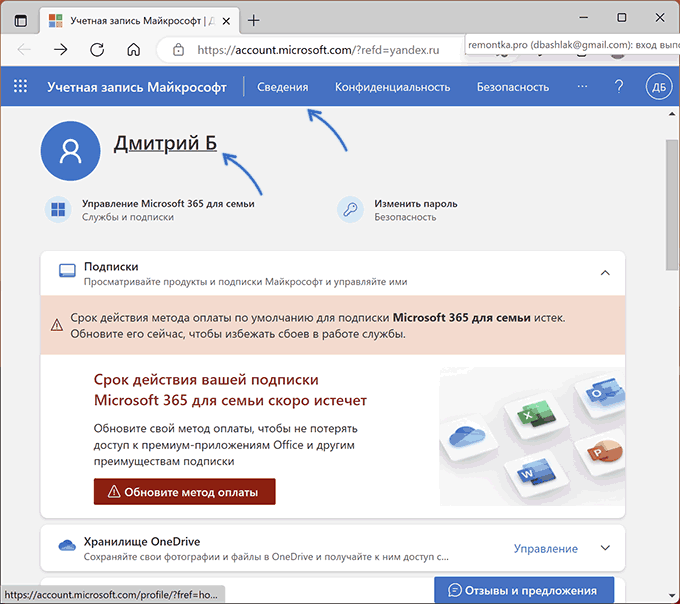Click the Office apps promotional image
Viewport: 680px width, 604px height.
[532, 437]
